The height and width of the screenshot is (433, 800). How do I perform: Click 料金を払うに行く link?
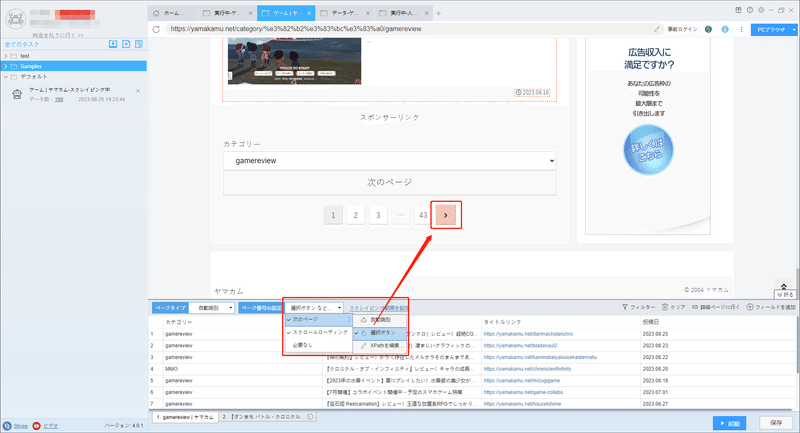(x=58, y=35)
